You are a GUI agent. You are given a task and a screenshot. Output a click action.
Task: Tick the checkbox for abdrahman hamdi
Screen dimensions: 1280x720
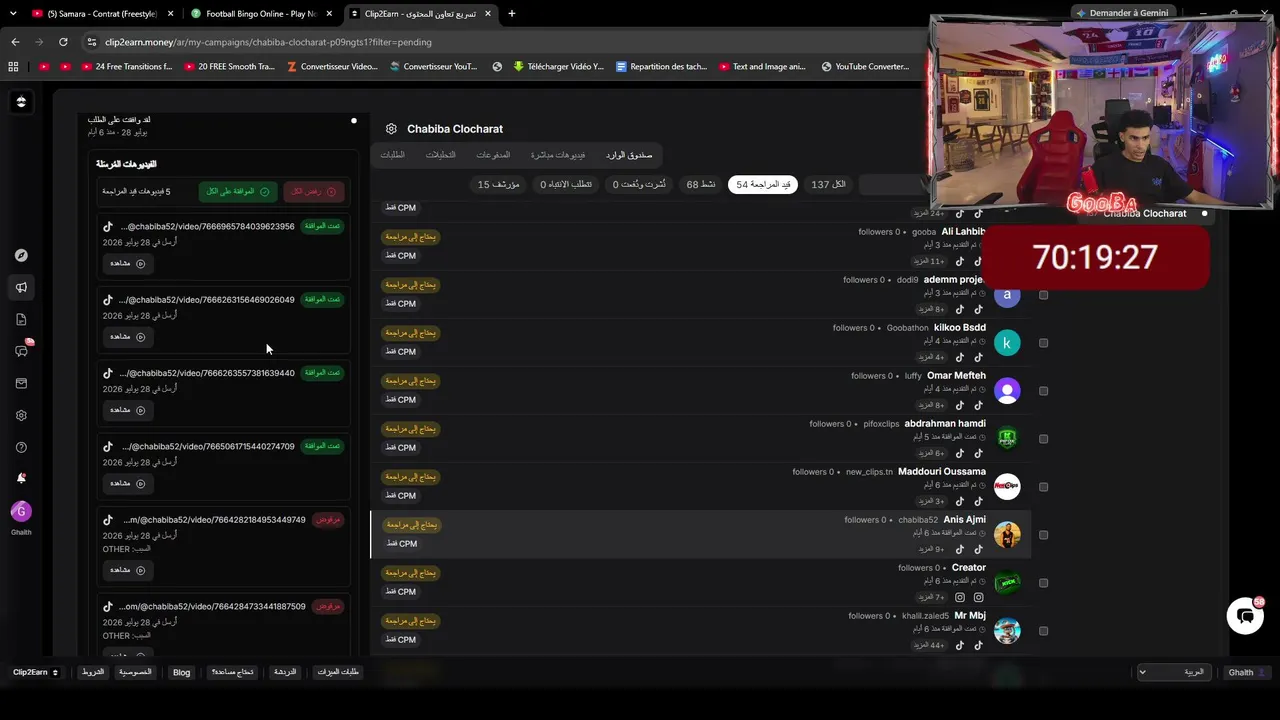[x=1043, y=439]
